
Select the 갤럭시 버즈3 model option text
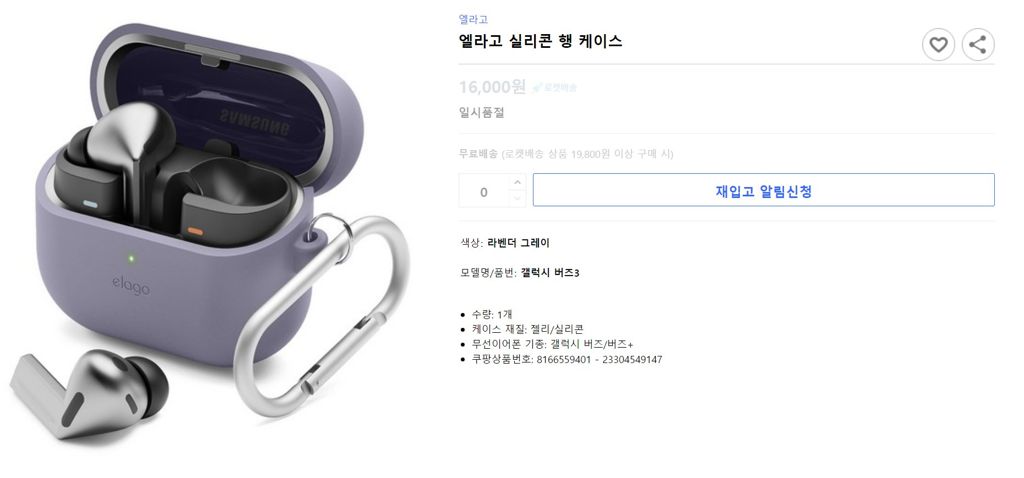pos(549,273)
